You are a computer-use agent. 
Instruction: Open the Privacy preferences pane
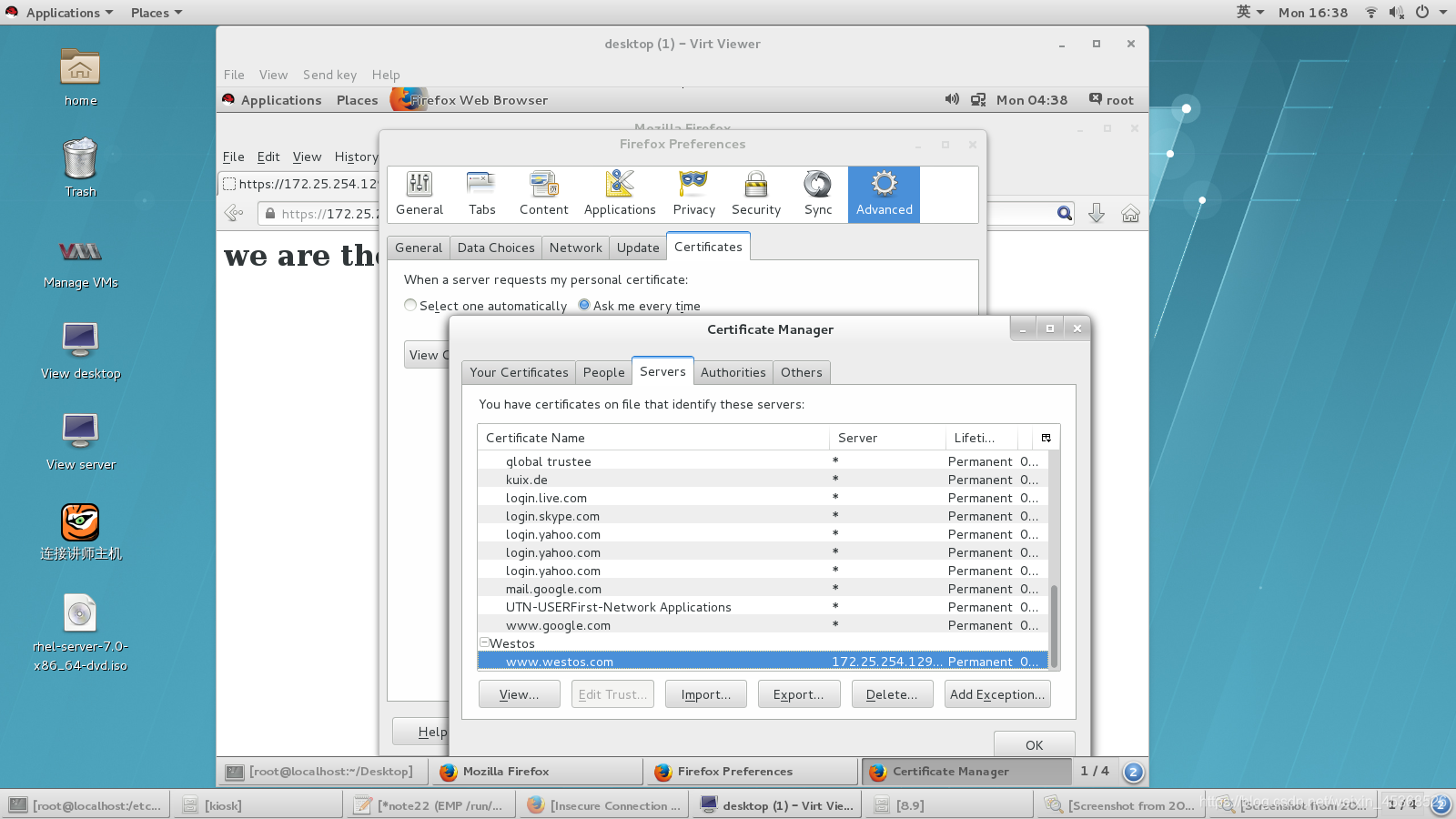[x=693, y=194]
